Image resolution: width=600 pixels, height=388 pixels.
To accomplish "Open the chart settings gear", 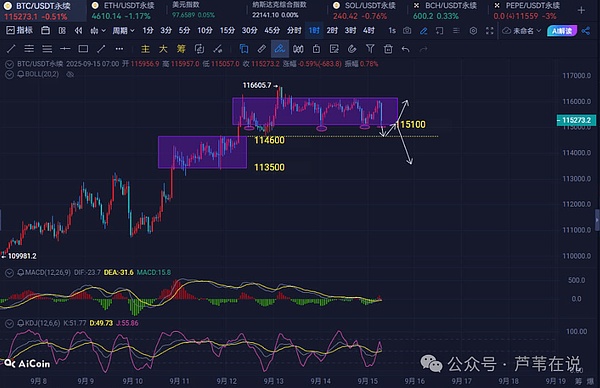I will (x=473, y=31).
